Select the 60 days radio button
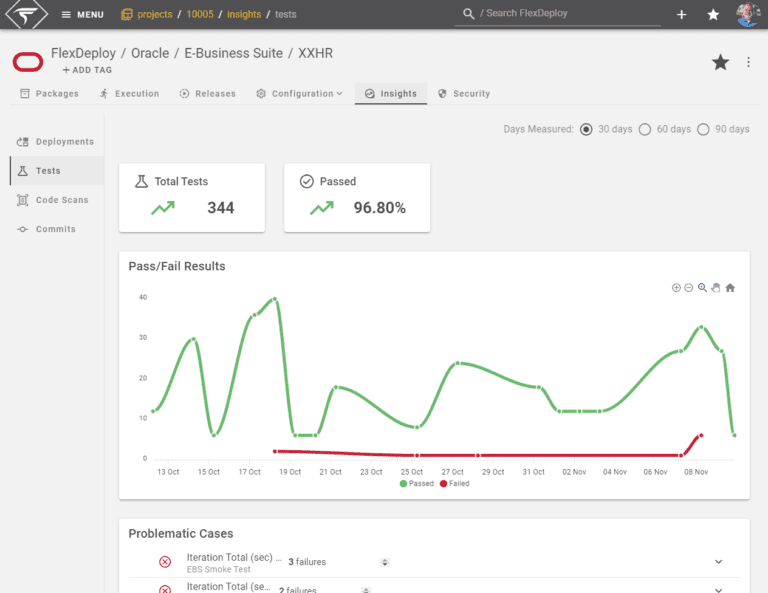 pyautogui.click(x=645, y=129)
